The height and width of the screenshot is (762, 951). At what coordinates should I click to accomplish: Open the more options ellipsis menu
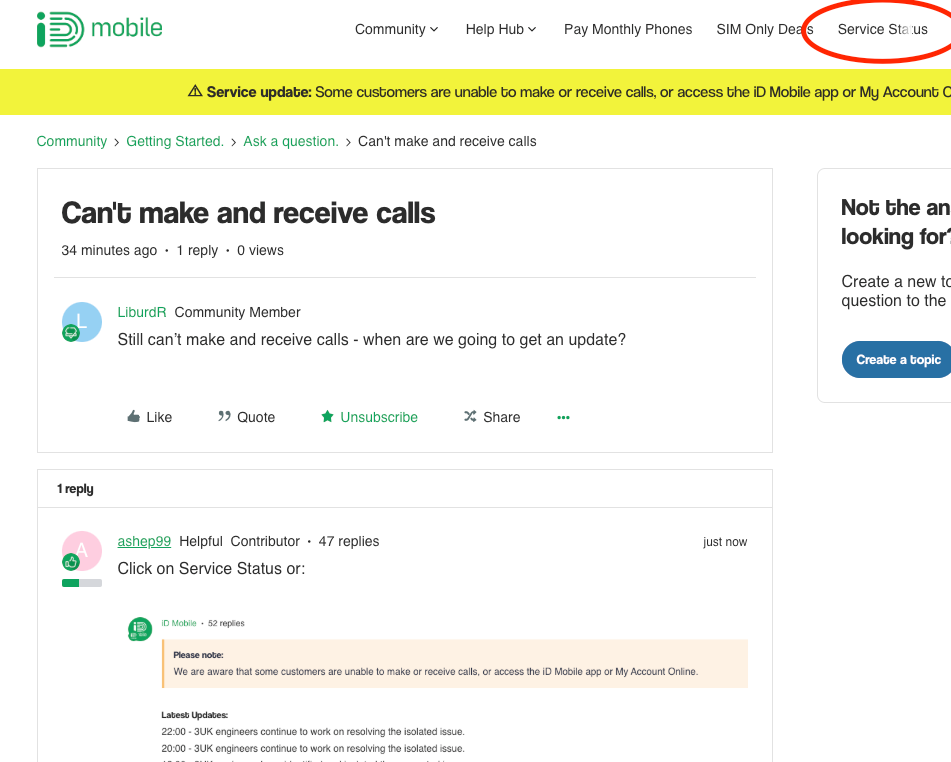click(x=563, y=417)
